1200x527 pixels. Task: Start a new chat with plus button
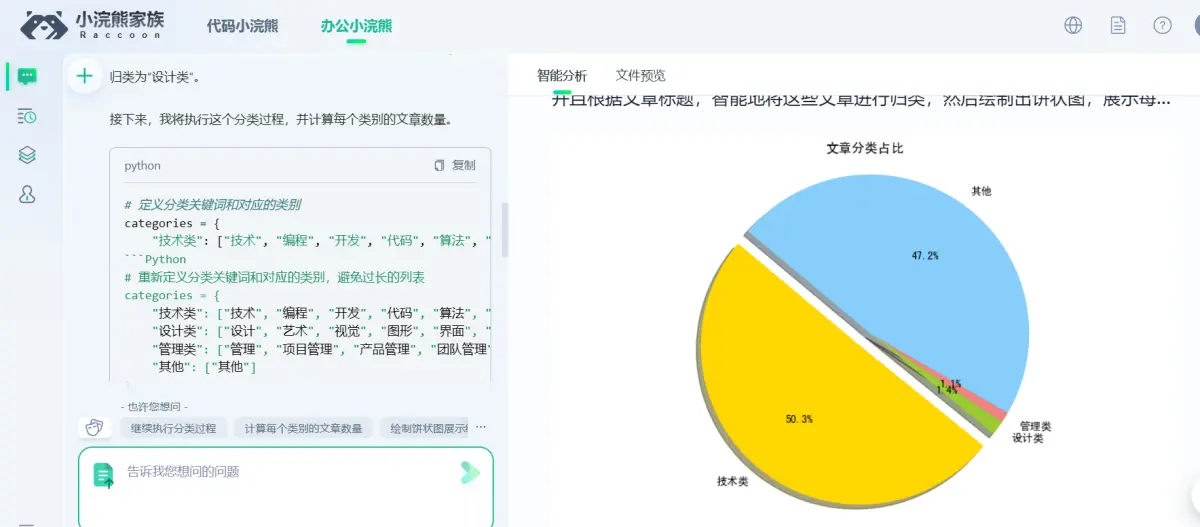(84, 76)
